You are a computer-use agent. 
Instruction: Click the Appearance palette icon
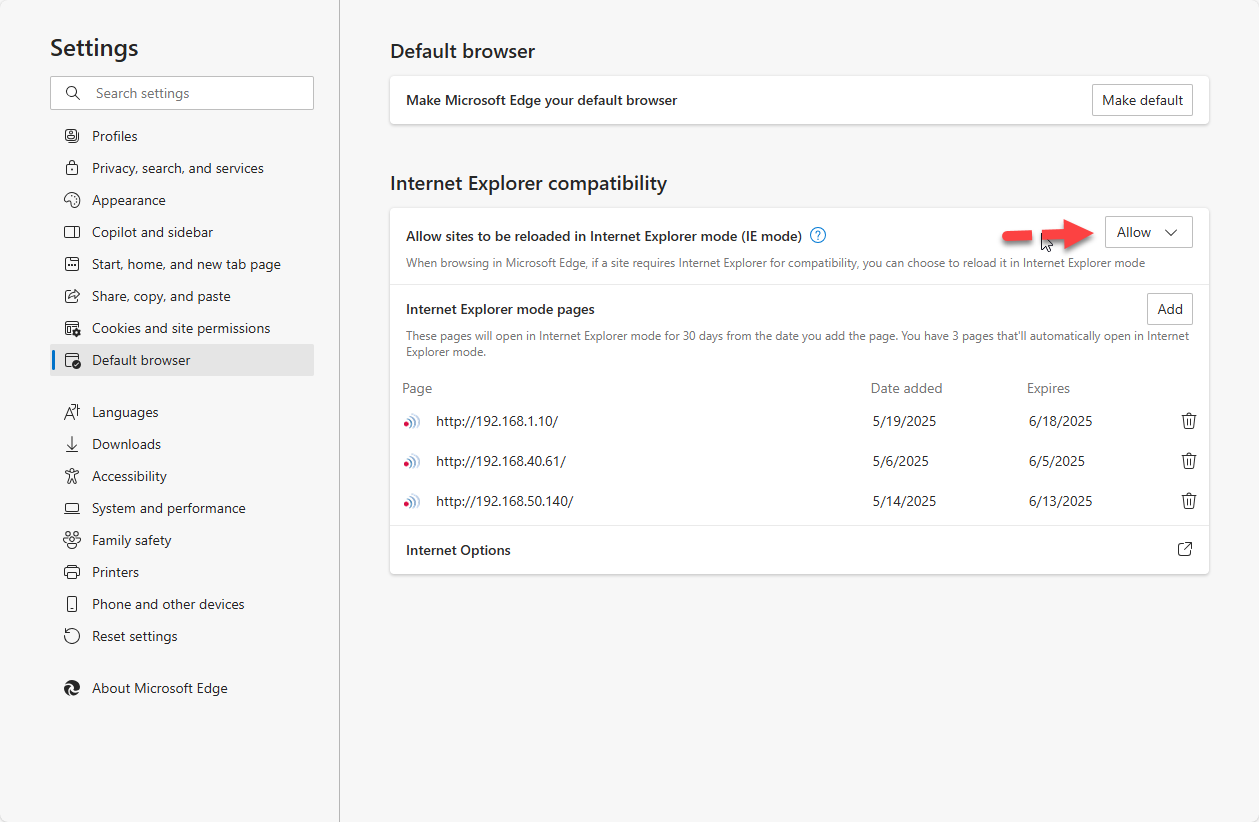tap(72, 200)
